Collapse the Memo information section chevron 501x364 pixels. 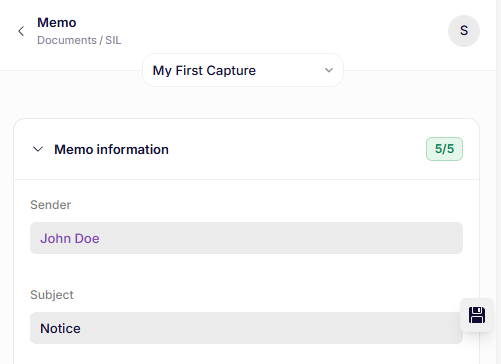click(x=38, y=149)
